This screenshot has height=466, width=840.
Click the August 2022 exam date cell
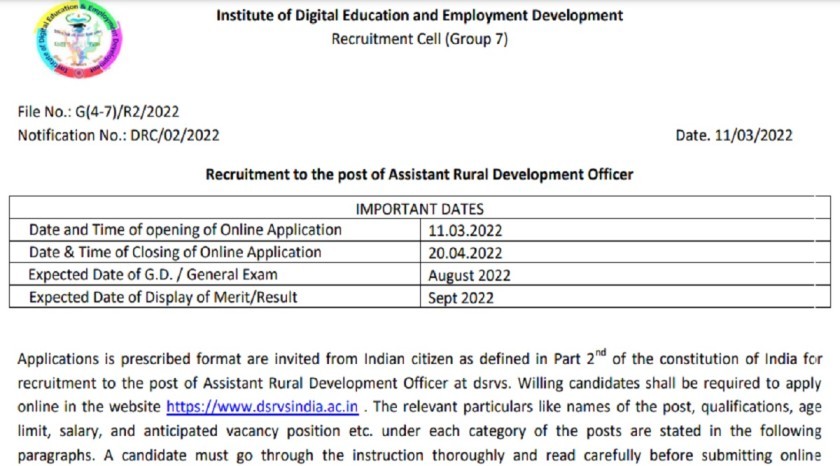(x=469, y=275)
